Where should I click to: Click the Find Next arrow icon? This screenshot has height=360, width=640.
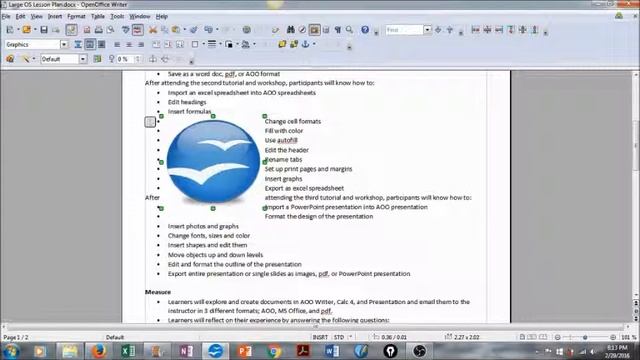tap(438, 30)
